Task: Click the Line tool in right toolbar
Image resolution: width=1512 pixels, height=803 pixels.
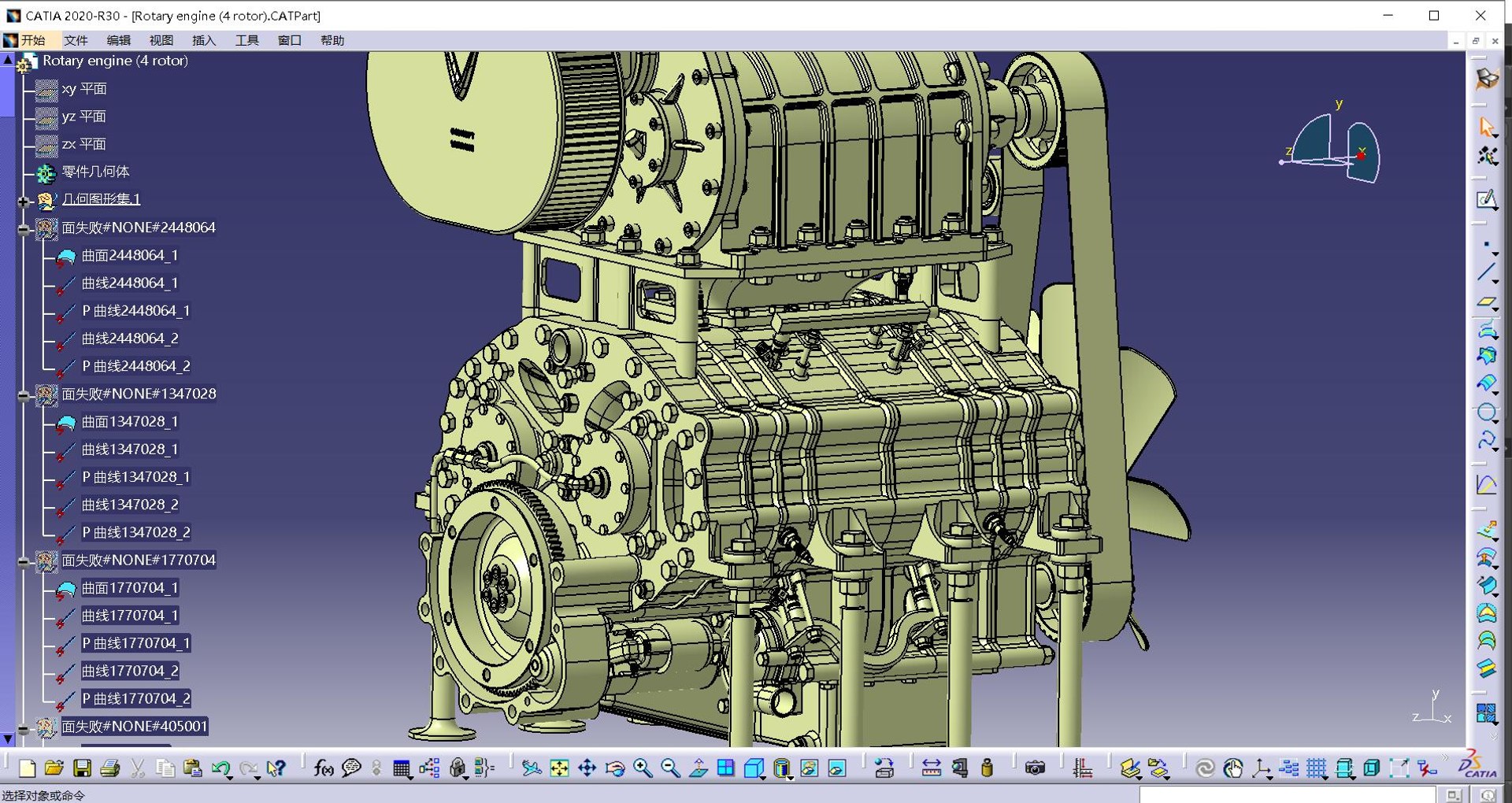Action: 1486,273
